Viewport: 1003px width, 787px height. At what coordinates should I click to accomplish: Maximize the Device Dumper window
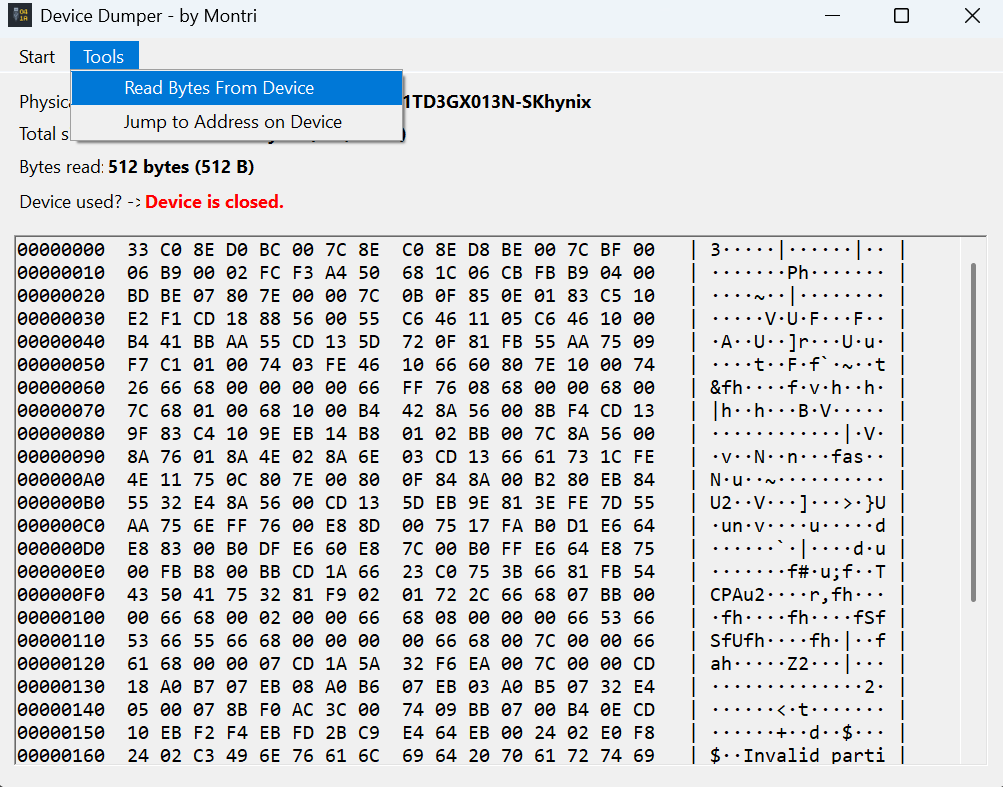click(901, 15)
